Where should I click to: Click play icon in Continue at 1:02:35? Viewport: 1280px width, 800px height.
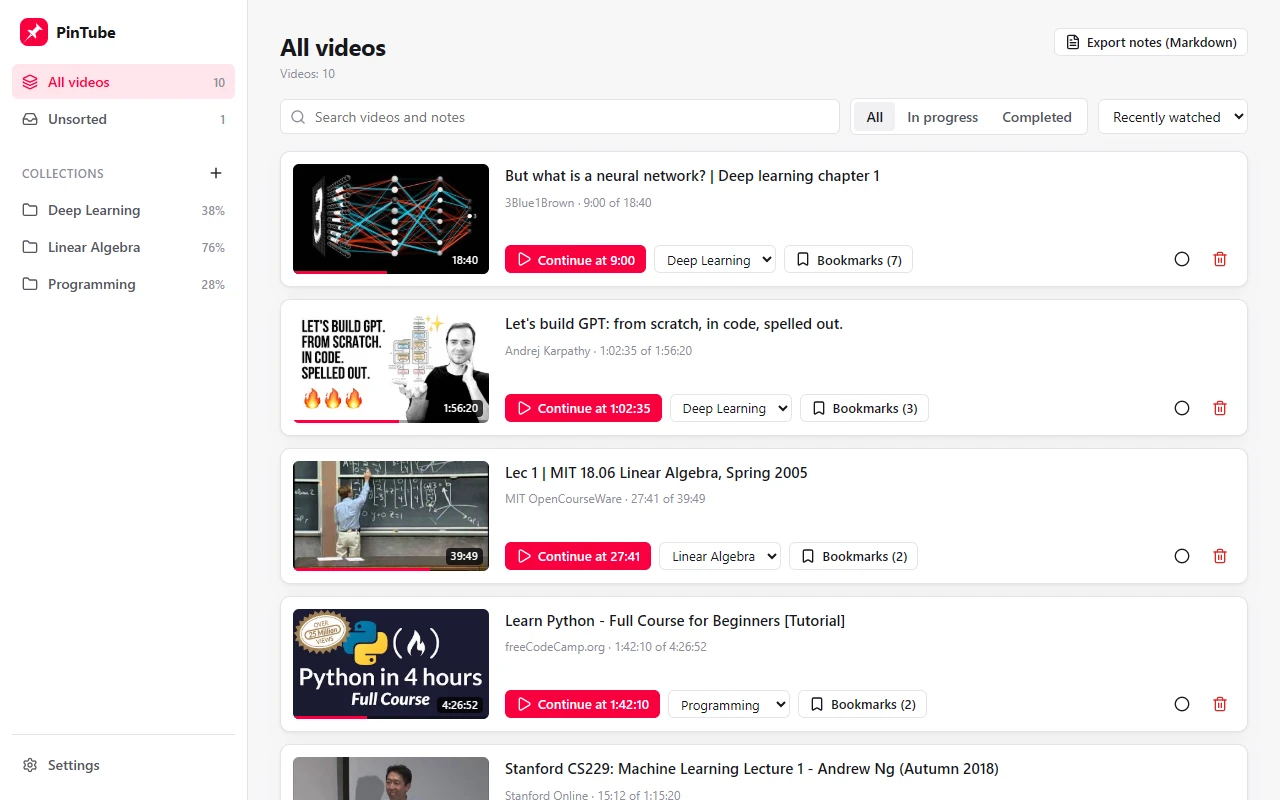(524, 408)
